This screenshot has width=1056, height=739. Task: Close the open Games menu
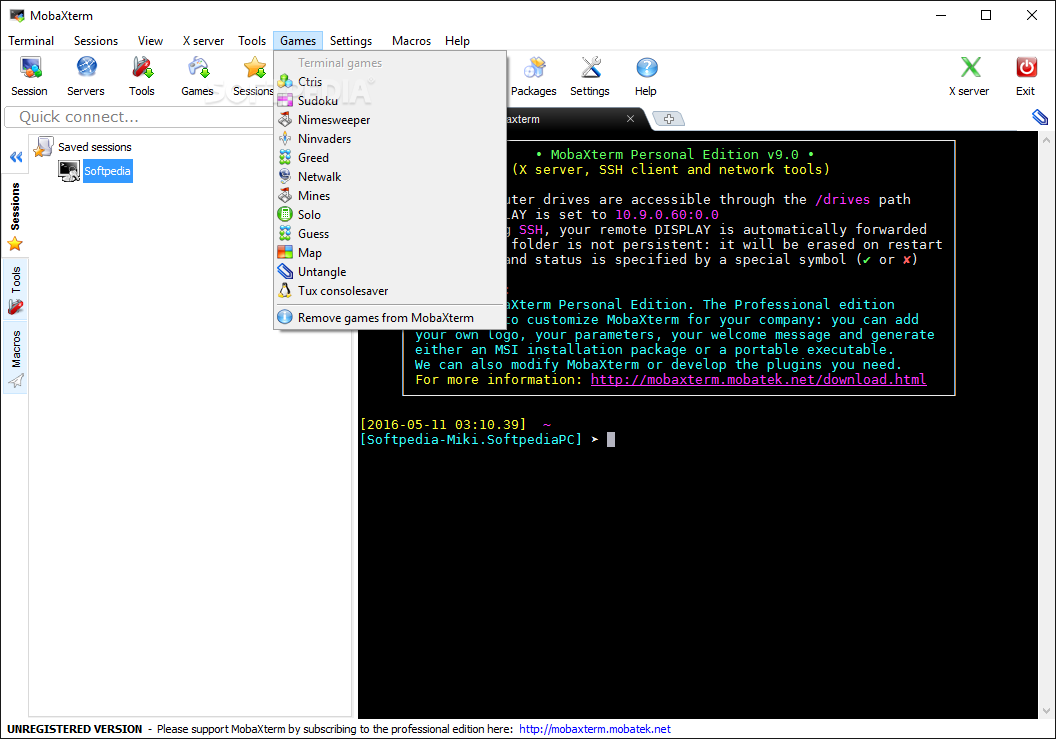point(298,41)
